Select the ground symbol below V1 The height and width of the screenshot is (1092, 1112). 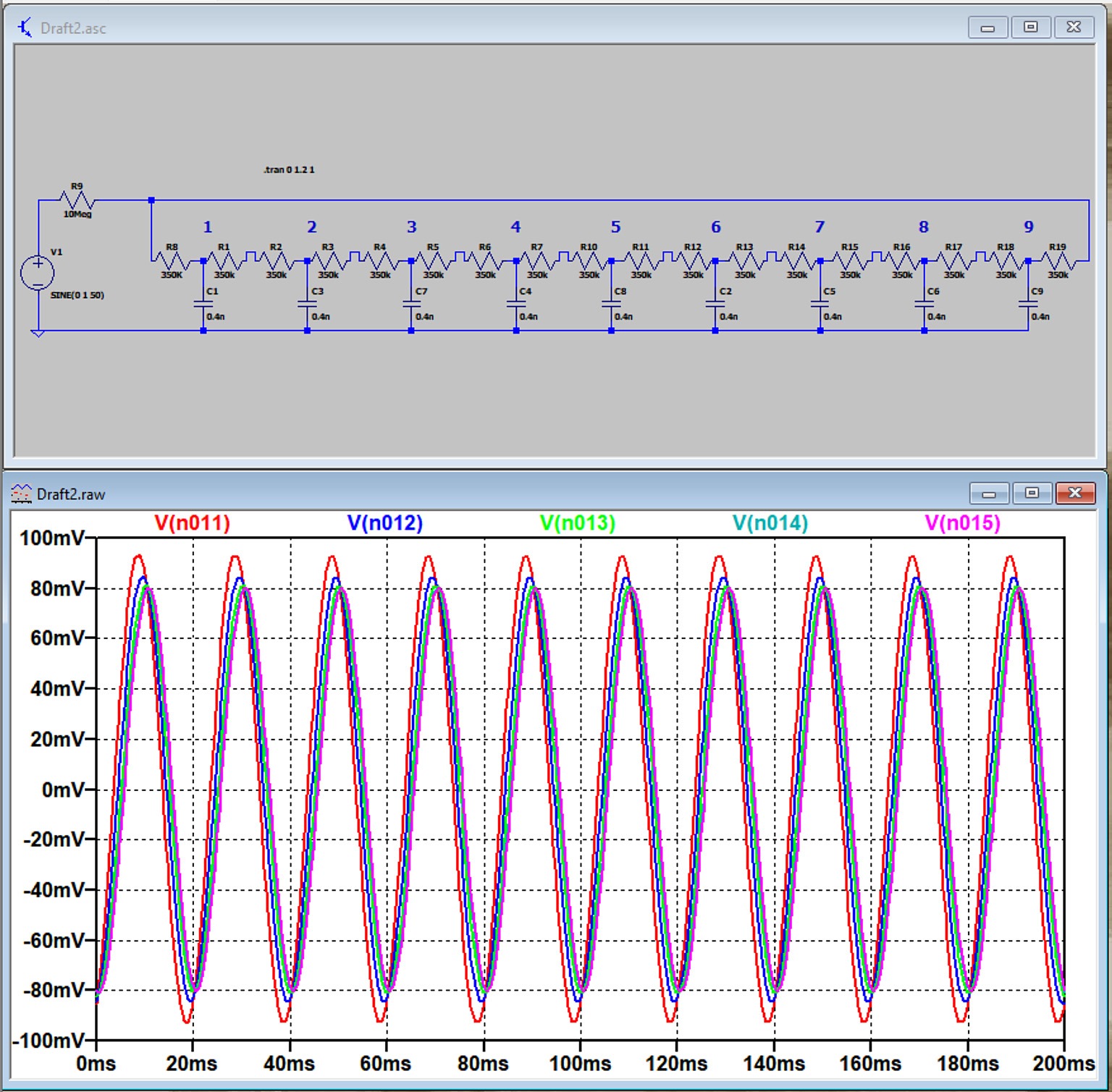pyautogui.click(x=38, y=333)
